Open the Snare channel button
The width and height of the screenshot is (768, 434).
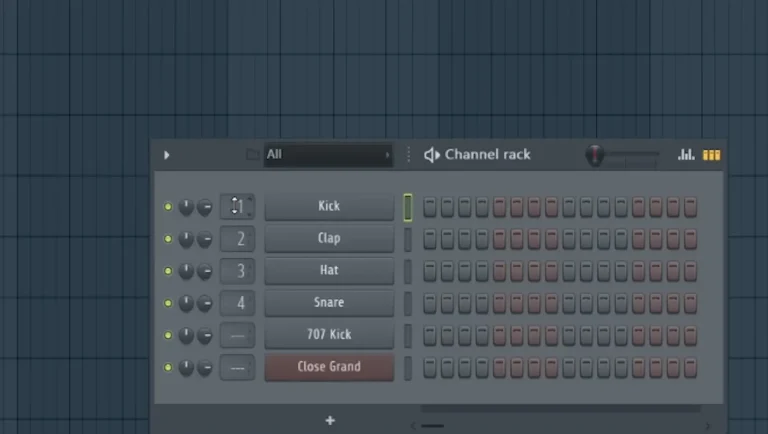click(x=329, y=303)
